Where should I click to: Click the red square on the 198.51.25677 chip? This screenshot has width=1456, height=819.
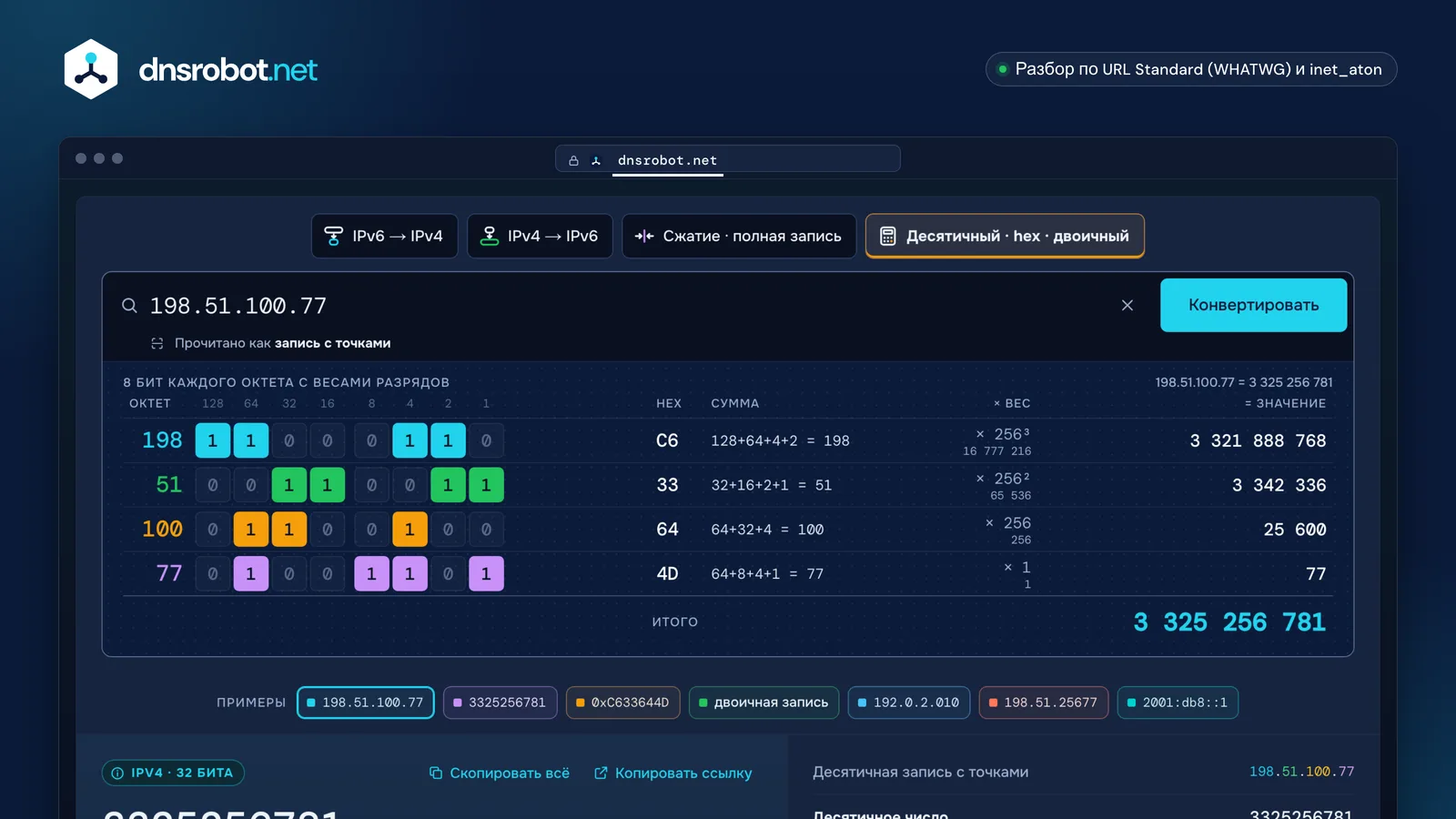(x=994, y=703)
